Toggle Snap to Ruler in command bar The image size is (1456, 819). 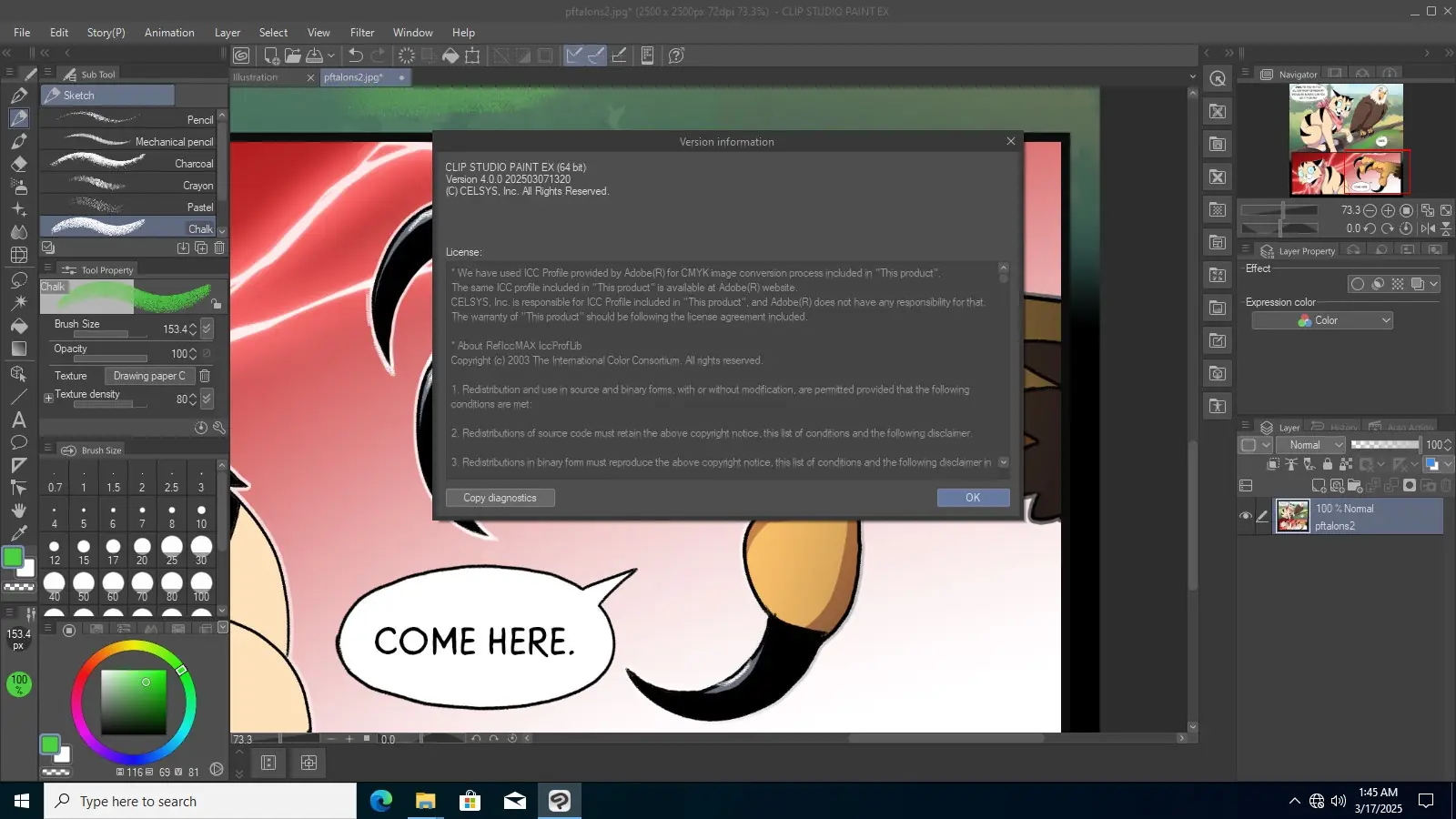pos(574,56)
